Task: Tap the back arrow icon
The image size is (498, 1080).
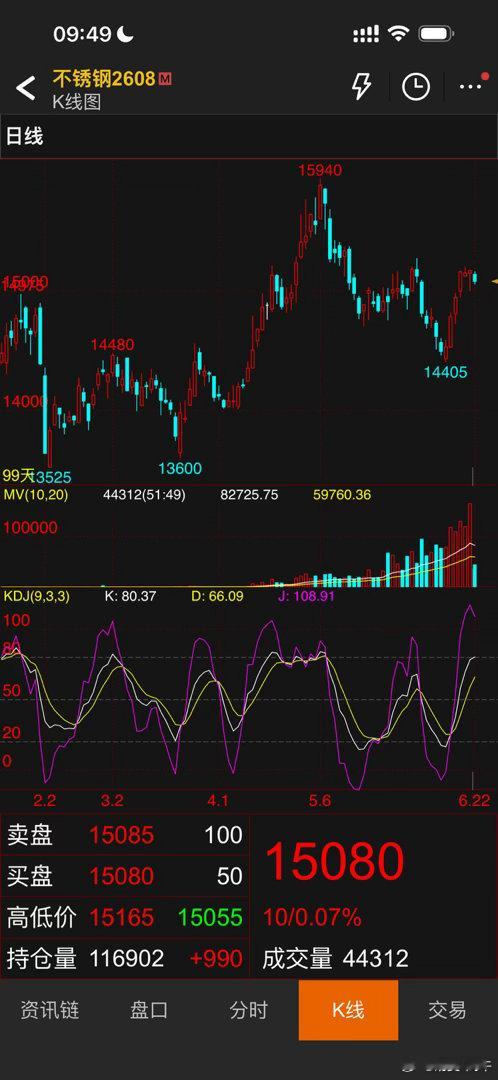Action: (26, 88)
